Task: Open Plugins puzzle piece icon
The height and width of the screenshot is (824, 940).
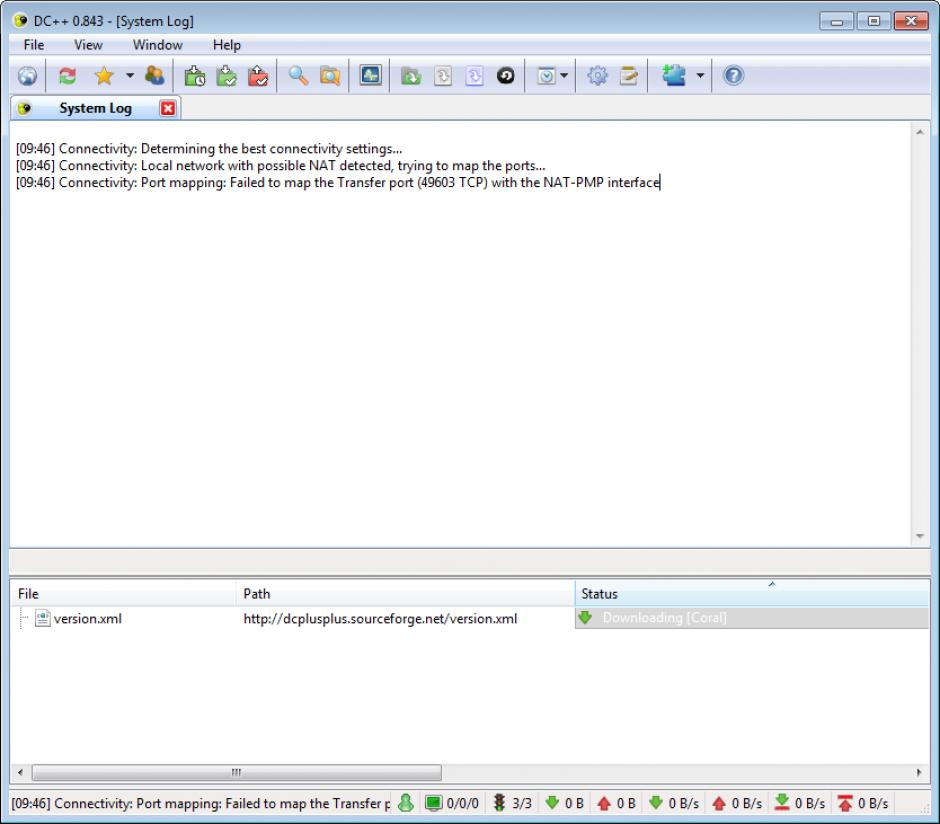Action: coord(674,76)
